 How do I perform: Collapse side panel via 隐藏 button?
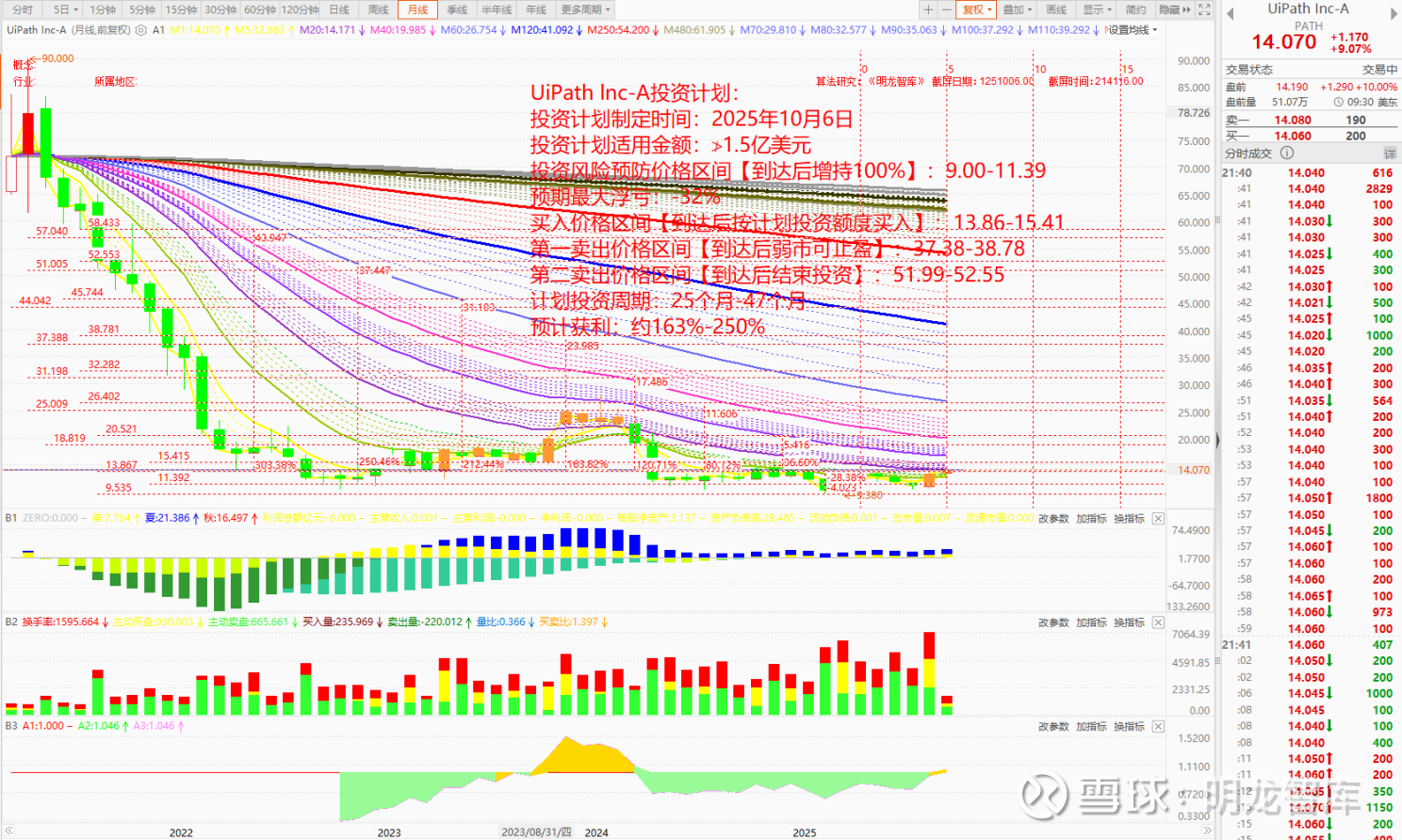tap(1174, 9)
